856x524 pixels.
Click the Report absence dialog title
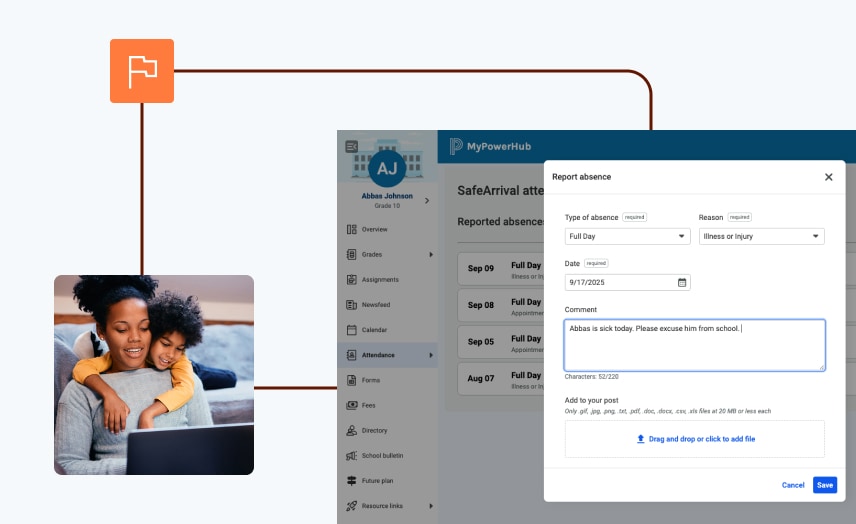click(581, 177)
